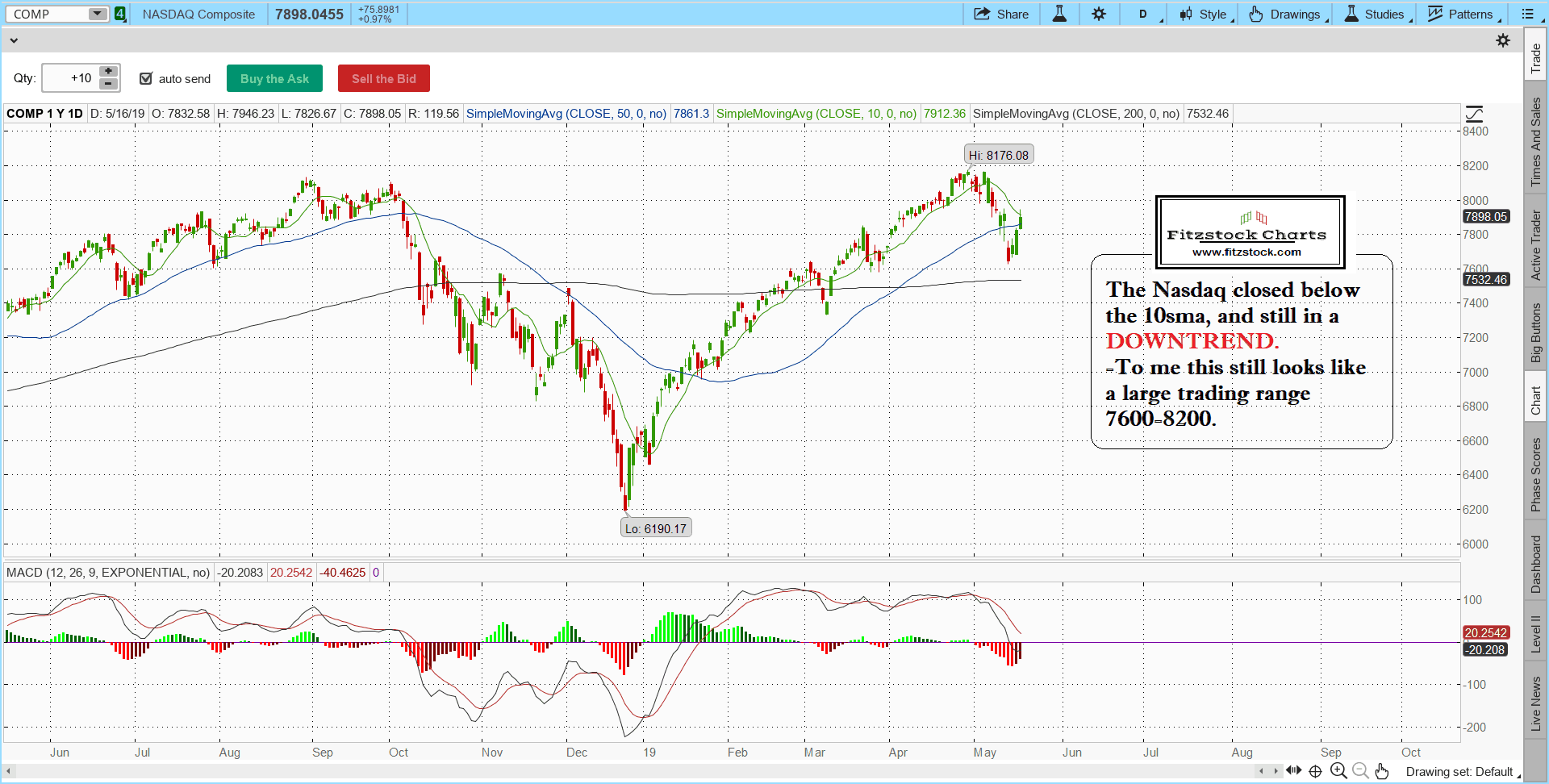Image resolution: width=1549 pixels, height=784 pixels.
Task: Click the green symbol link color box
Action: coord(120,14)
